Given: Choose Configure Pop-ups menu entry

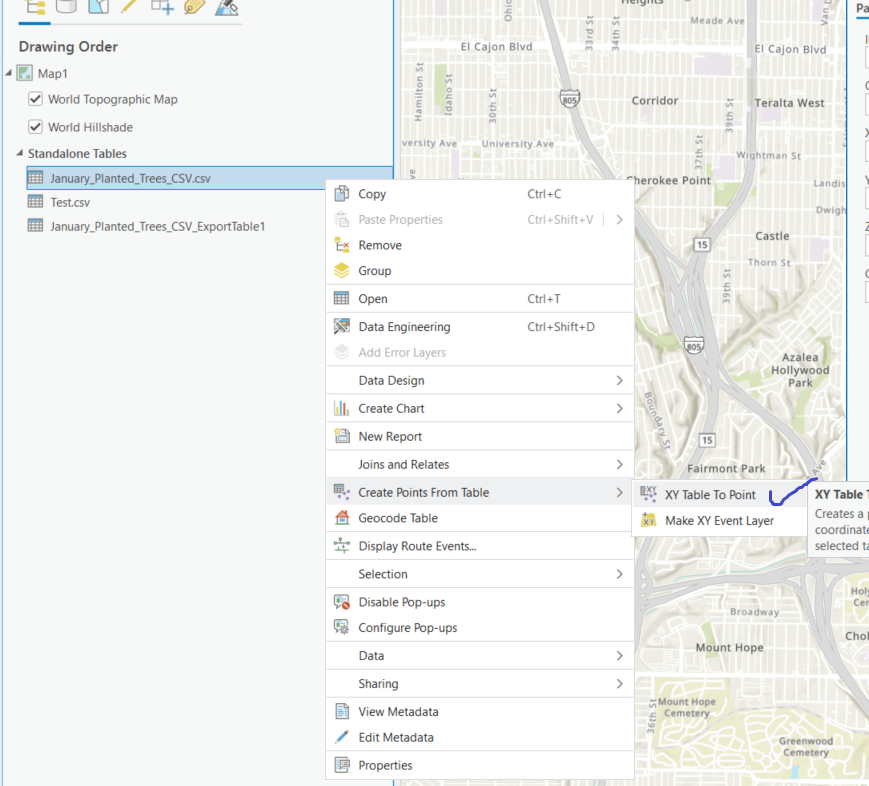Looking at the screenshot, I should 479,627.
